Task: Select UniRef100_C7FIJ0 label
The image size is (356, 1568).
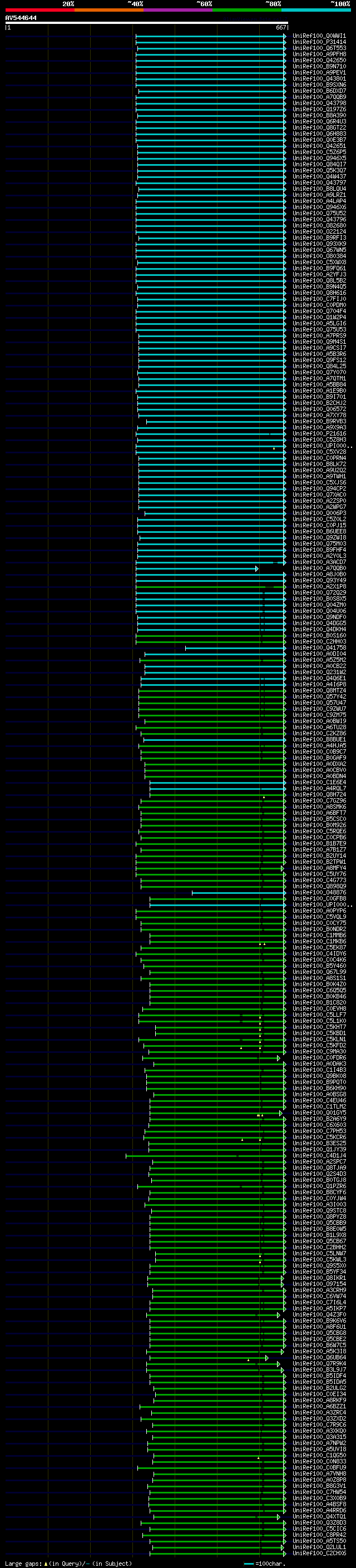Action: tap(319, 299)
